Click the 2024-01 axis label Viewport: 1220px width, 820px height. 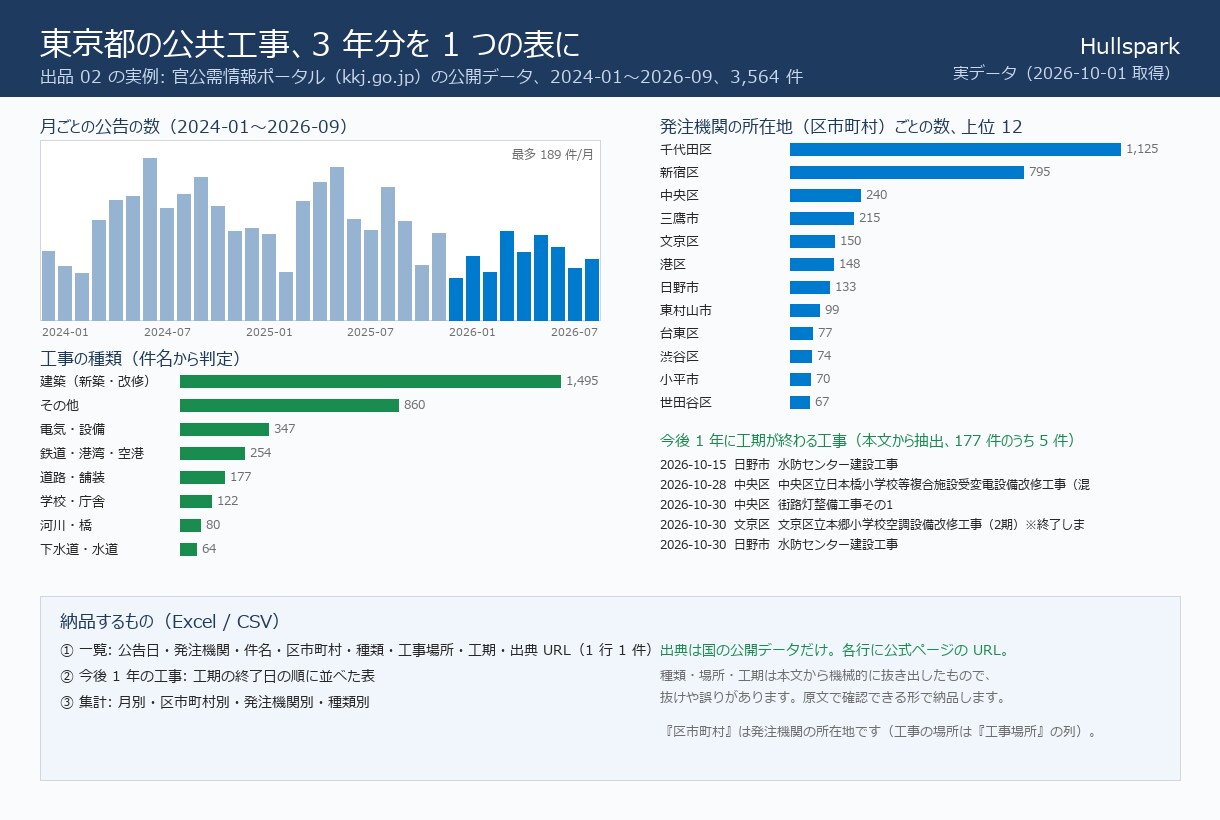tap(65, 332)
